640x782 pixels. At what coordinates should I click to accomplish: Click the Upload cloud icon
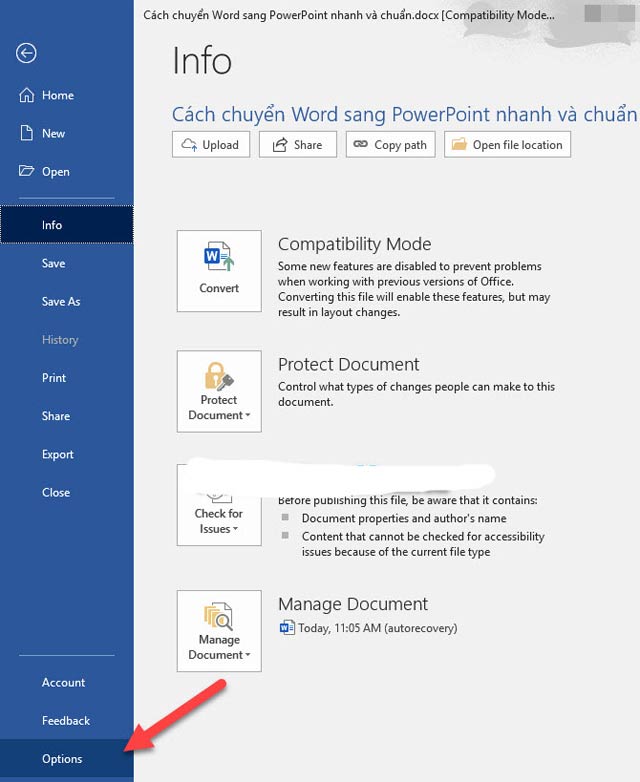[x=189, y=145]
